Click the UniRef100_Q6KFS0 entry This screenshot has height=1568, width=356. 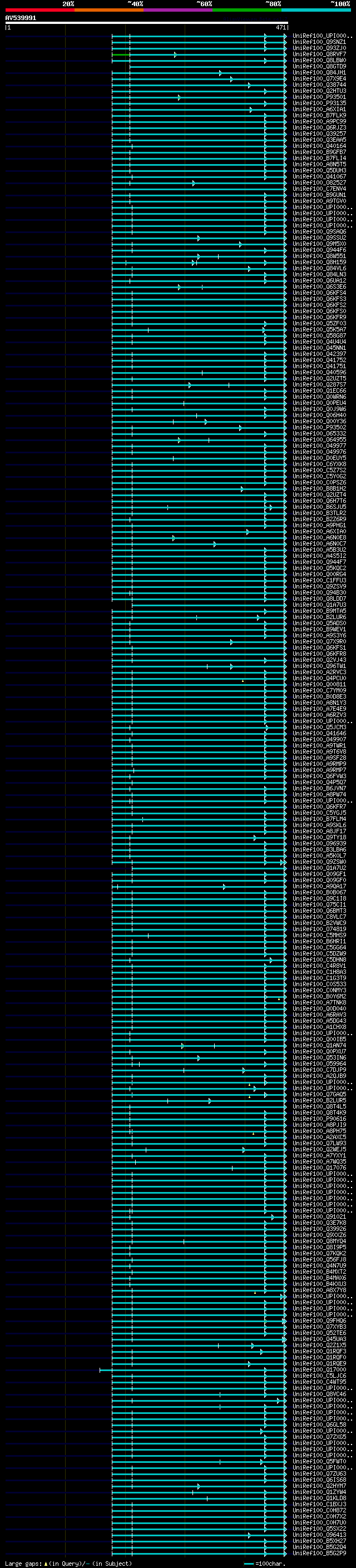click(319, 311)
